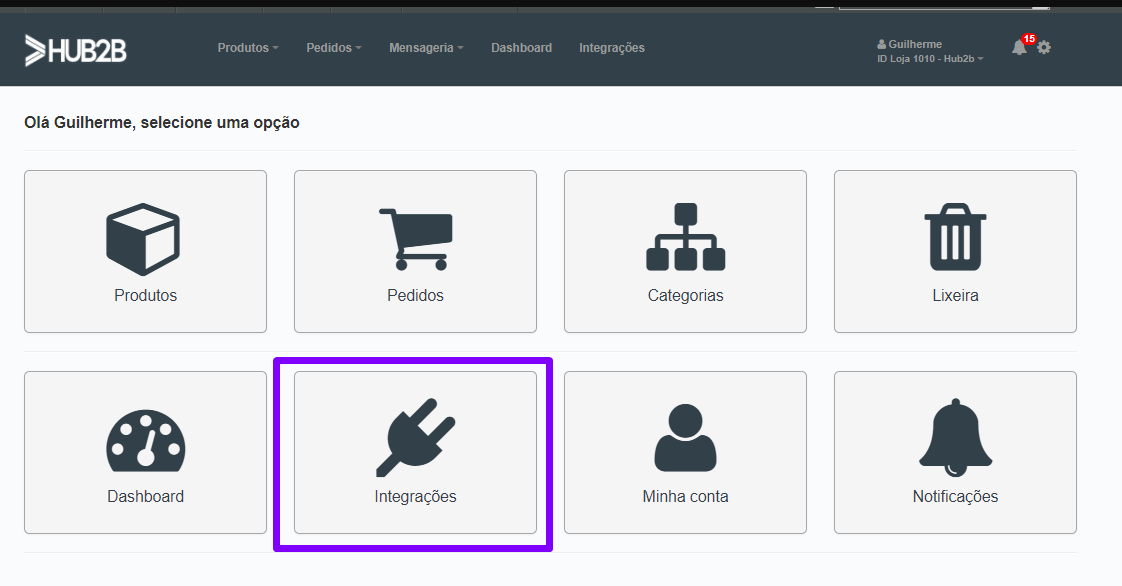Click the plug icon for Integrações card
Viewport: 1122px width, 586px height.
pyautogui.click(x=416, y=437)
